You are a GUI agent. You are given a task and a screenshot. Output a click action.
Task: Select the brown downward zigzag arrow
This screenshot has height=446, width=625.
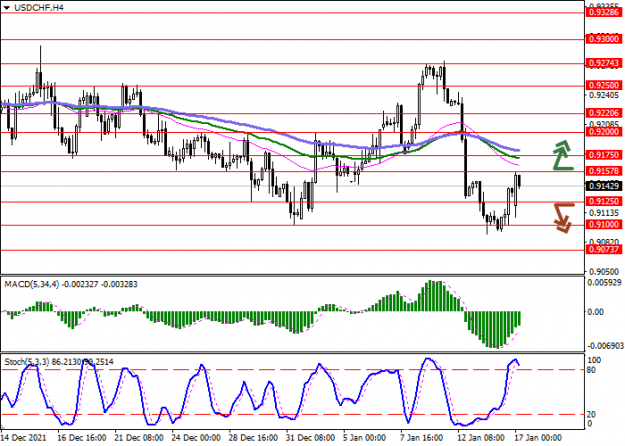[x=564, y=218]
